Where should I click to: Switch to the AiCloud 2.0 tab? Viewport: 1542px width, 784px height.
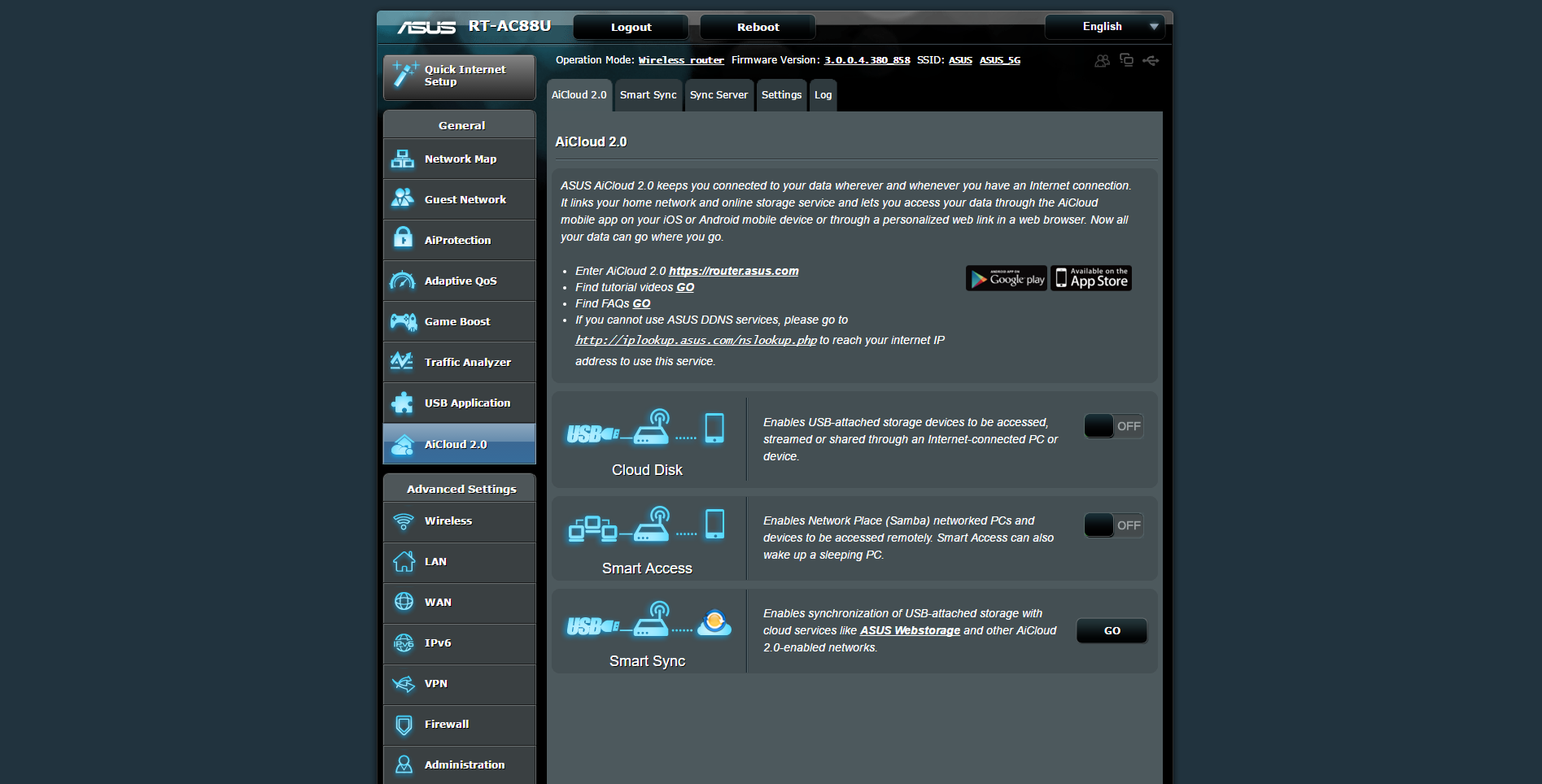[579, 95]
